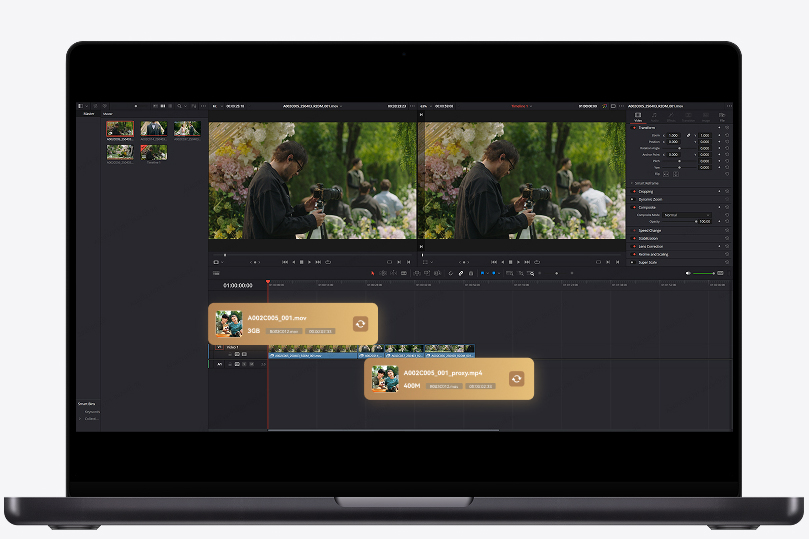Click the convert icon on A002C005_001_proxy.mp4 card
The height and width of the screenshot is (539, 809).
(x=516, y=379)
